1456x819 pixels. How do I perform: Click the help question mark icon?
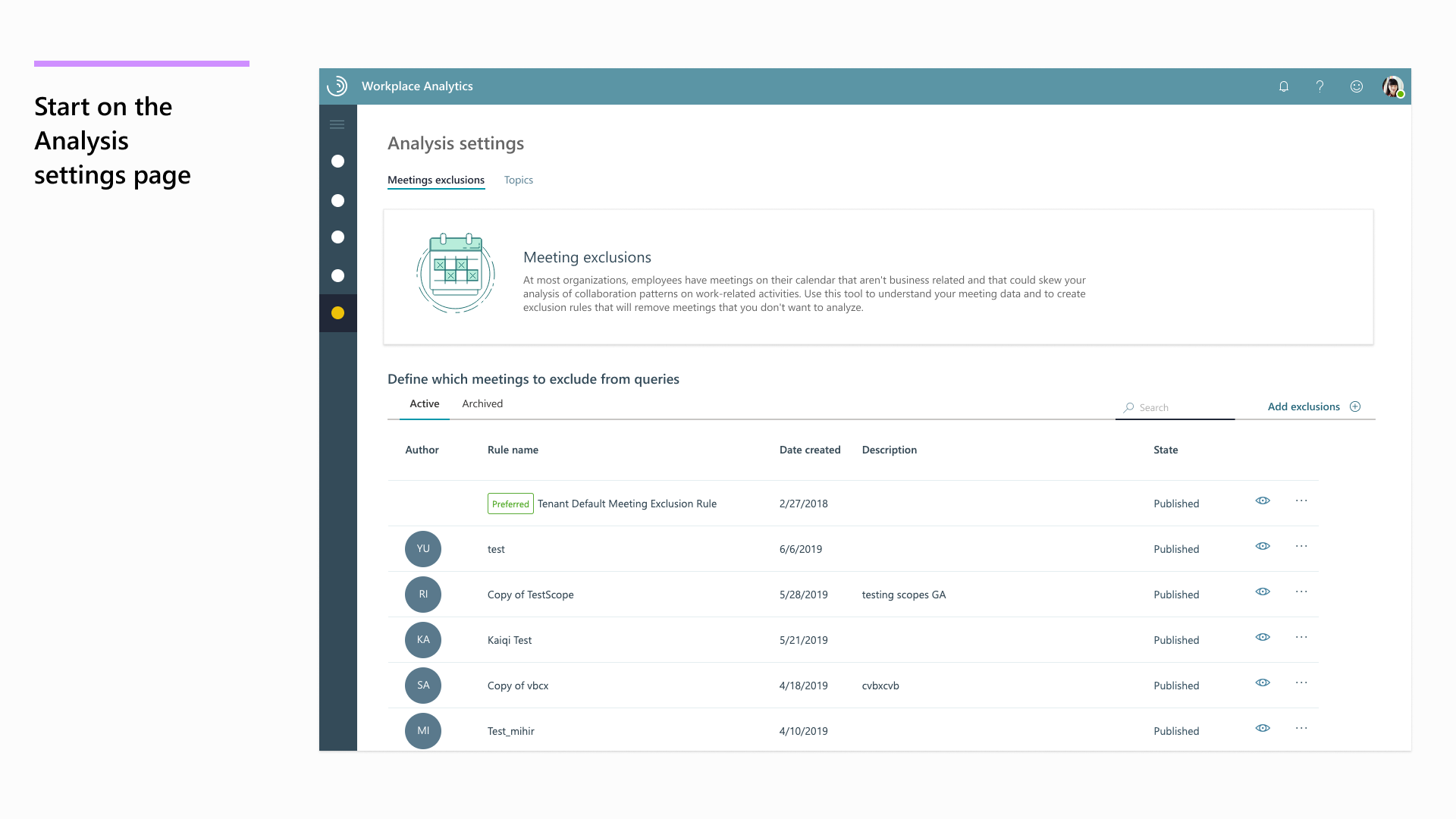pyautogui.click(x=1319, y=86)
